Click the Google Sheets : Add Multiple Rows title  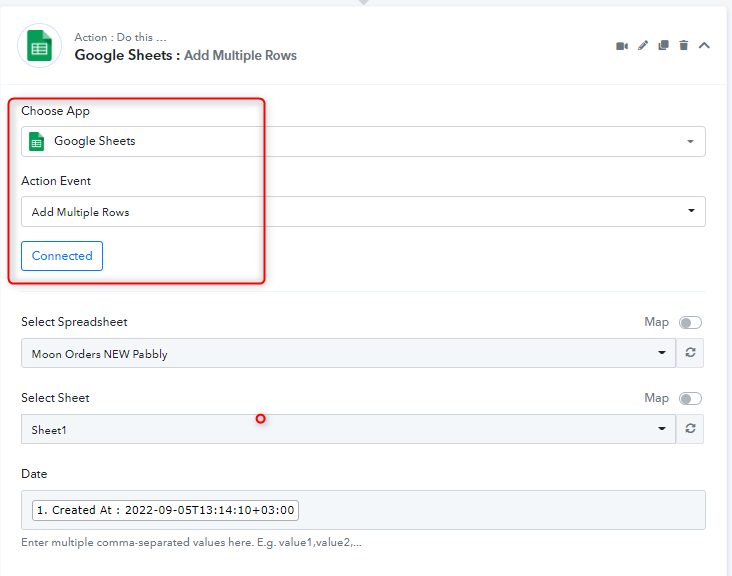click(x=185, y=55)
